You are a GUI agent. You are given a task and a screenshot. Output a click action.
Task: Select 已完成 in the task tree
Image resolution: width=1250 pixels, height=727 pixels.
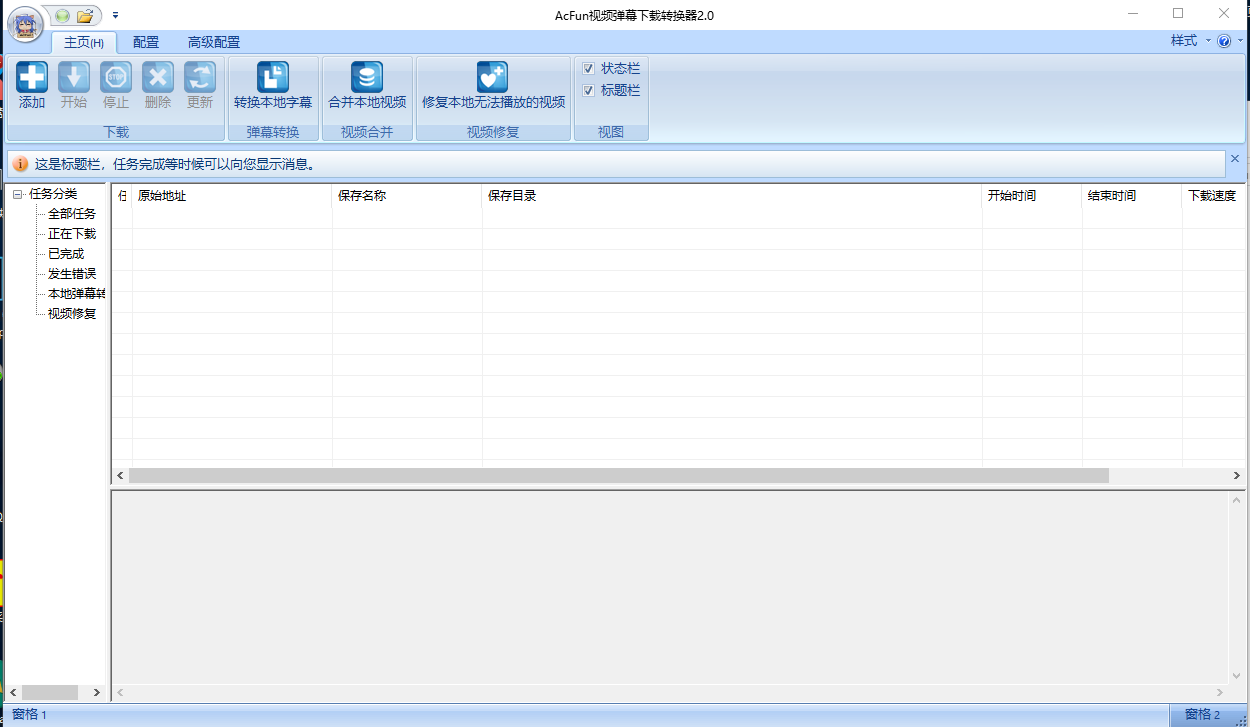(x=66, y=254)
